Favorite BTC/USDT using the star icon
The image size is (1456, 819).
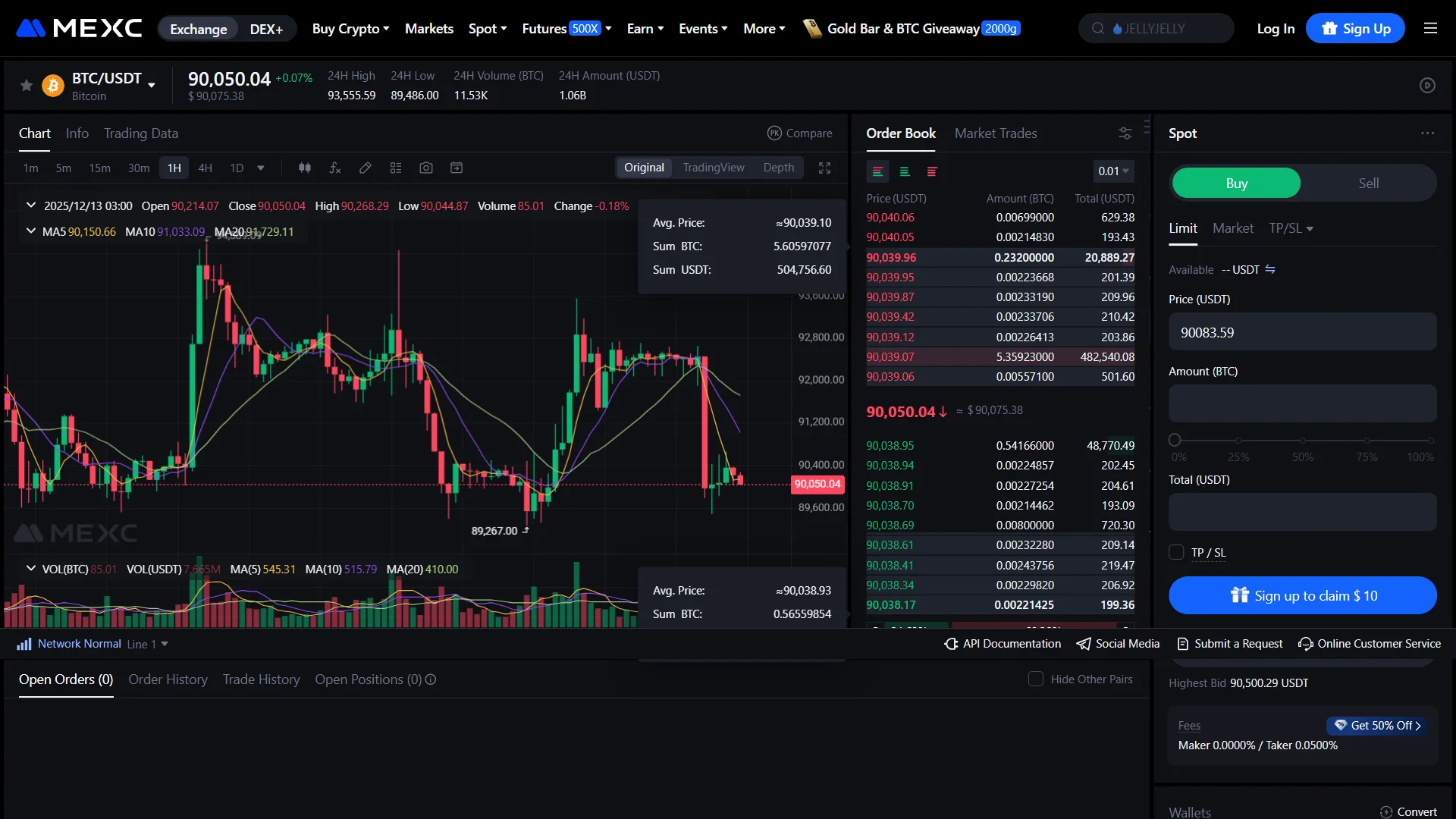coord(26,85)
